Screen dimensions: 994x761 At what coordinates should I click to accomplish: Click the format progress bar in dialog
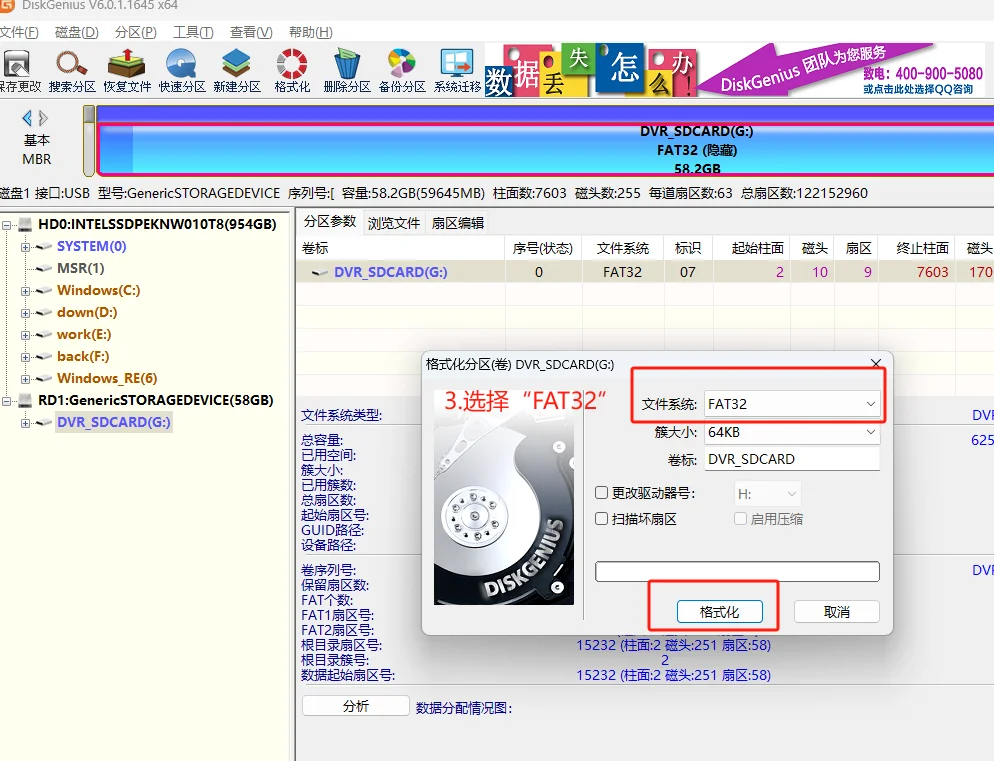click(737, 571)
